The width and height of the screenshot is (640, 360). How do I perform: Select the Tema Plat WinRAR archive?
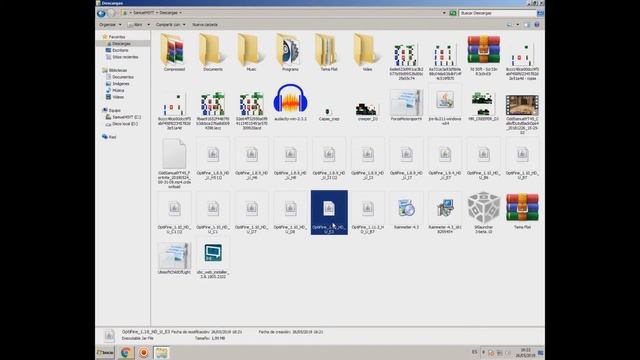(x=522, y=210)
